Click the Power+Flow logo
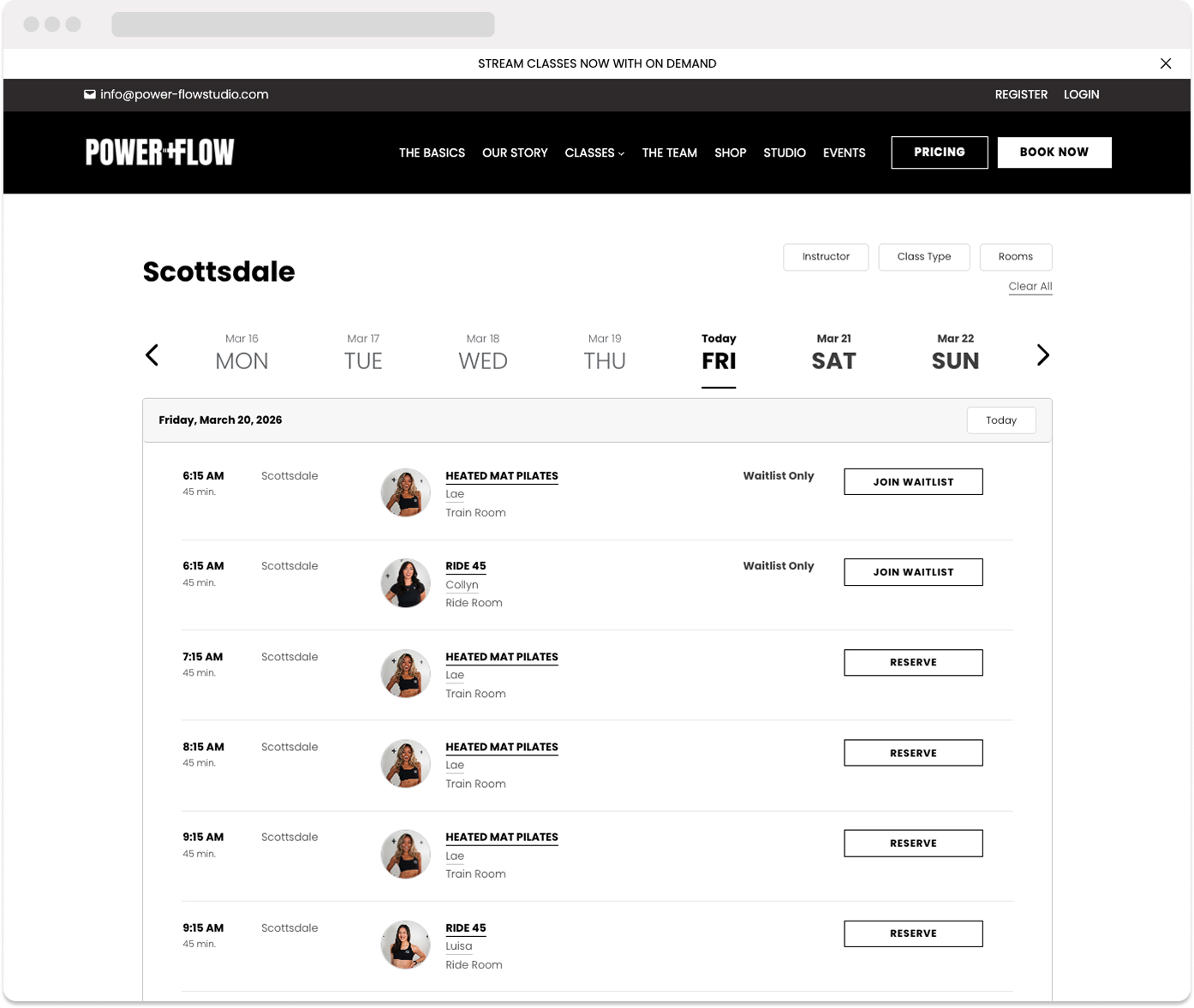Viewport: 1194px width, 1008px height. coord(160,152)
